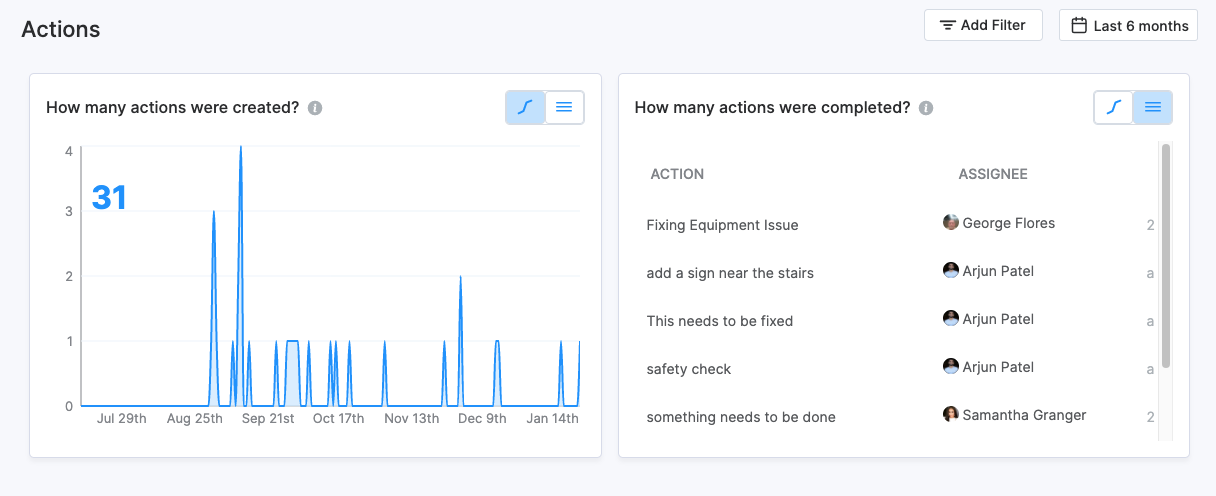The image size is (1216, 496).
Task: Open the This needs to be fixed action
Action: pos(720,321)
